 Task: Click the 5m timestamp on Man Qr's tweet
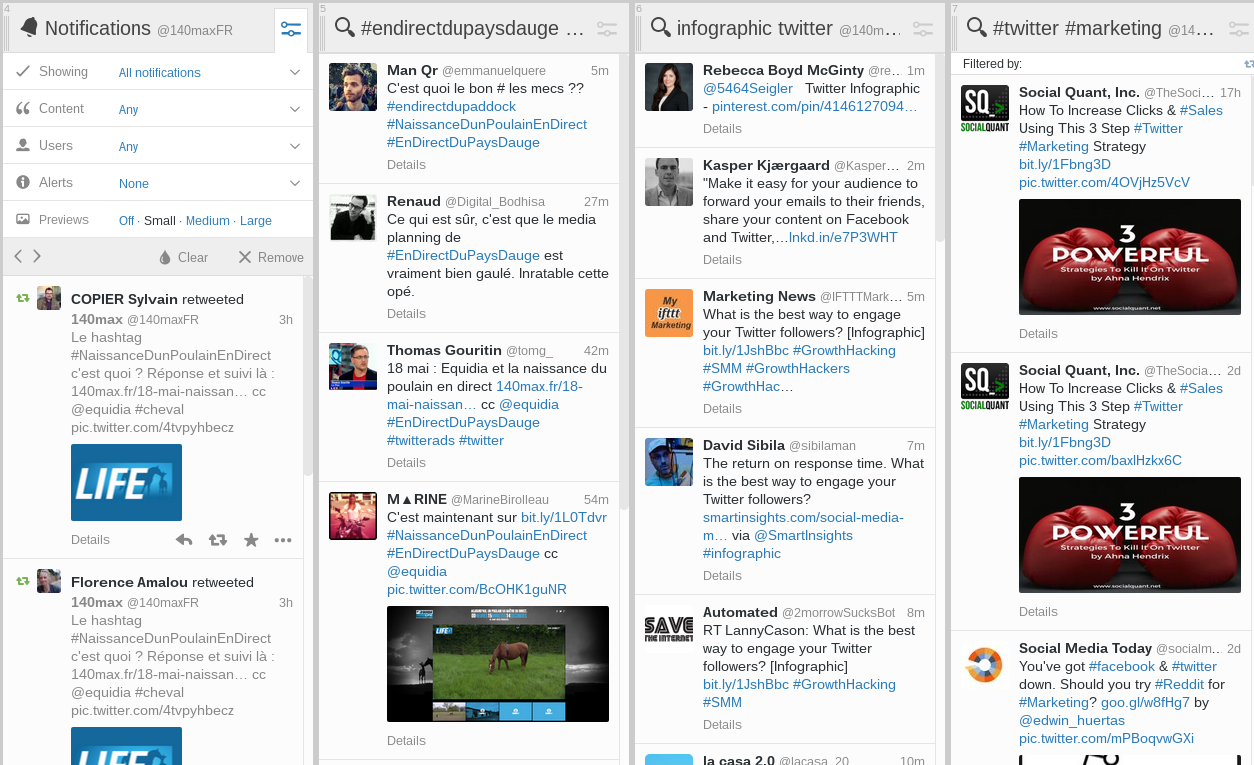point(599,71)
